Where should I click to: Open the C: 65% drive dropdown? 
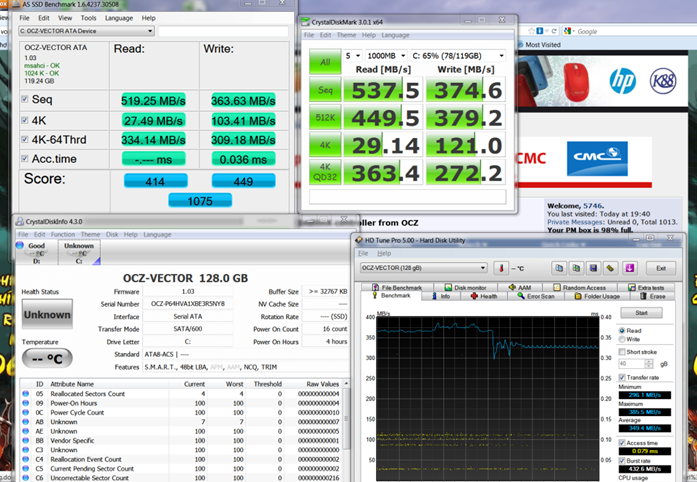pyautogui.click(x=458, y=56)
